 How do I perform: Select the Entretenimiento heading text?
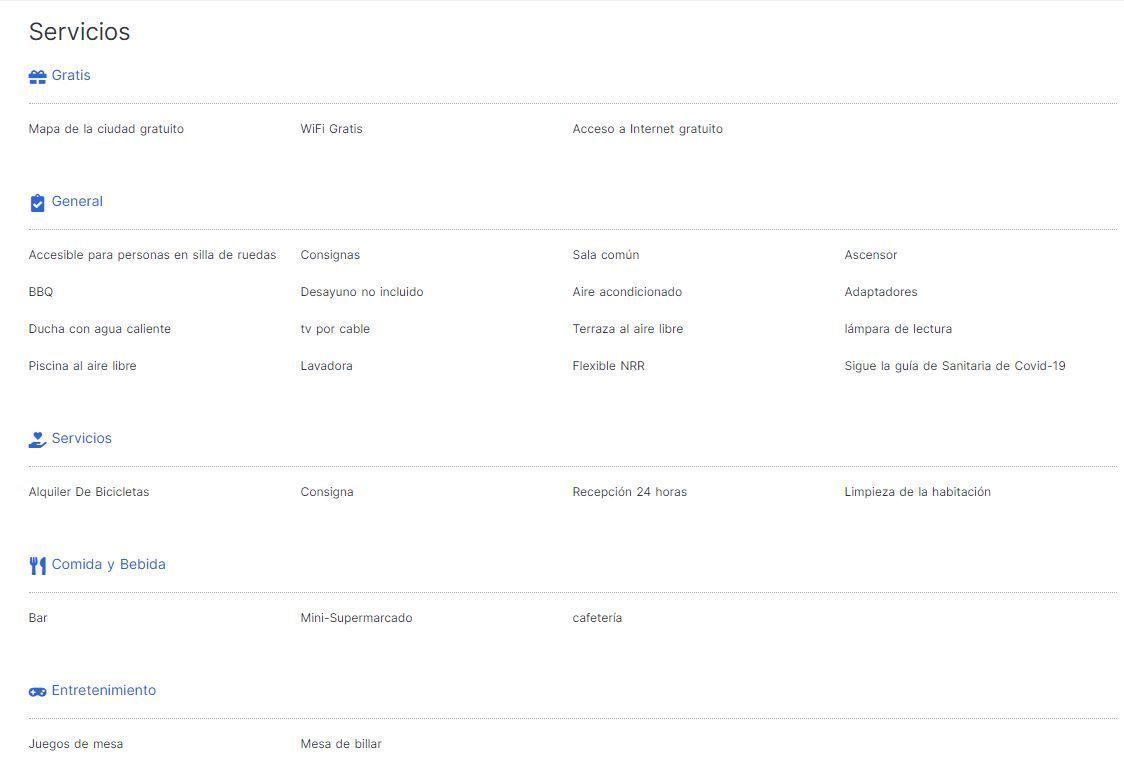[104, 690]
